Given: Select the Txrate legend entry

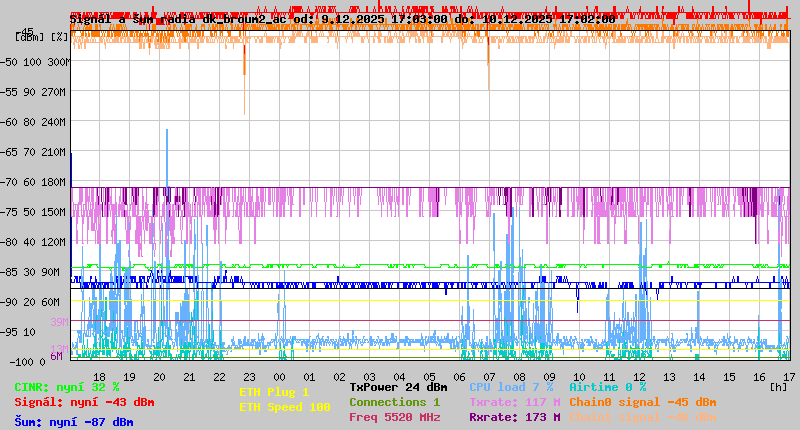Looking at the screenshot, I should [x=514, y=402].
